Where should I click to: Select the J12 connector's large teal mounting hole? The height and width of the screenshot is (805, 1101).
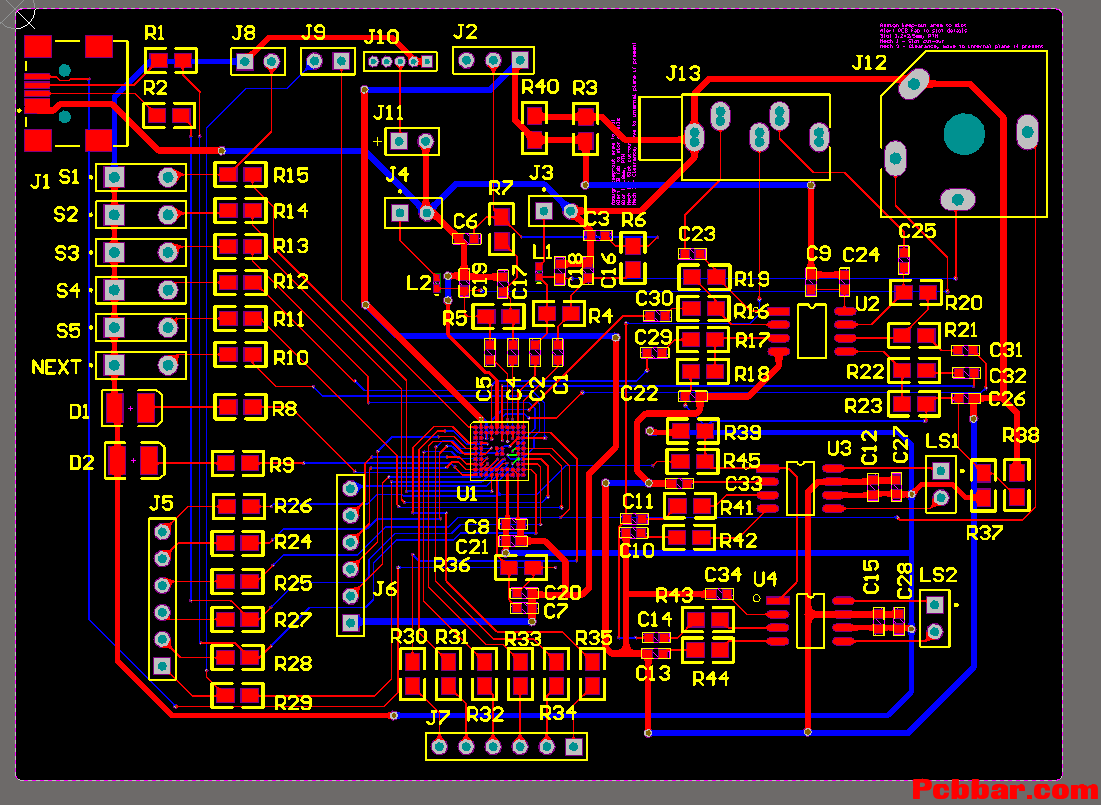tap(964, 135)
